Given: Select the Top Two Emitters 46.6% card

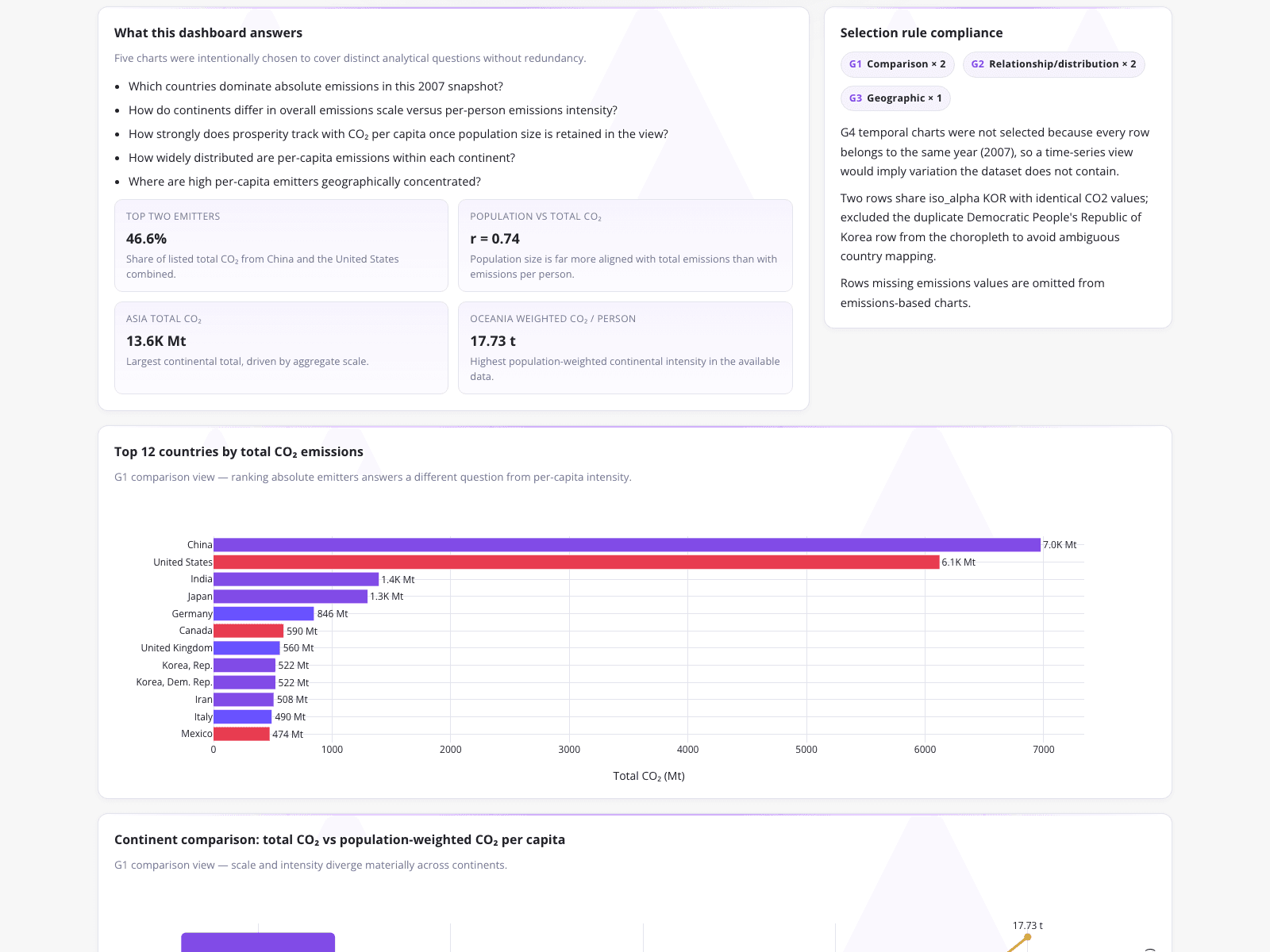Looking at the screenshot, I should tap(281, 245).
